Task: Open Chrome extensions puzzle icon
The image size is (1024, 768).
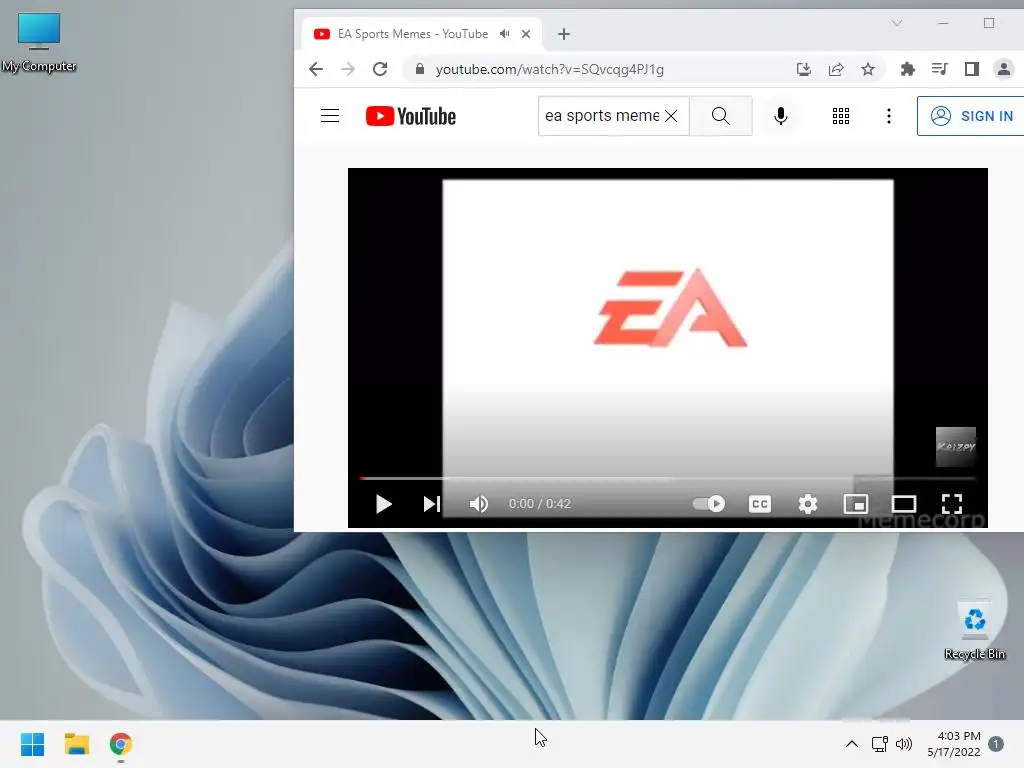Action: (x=908, y=69)
